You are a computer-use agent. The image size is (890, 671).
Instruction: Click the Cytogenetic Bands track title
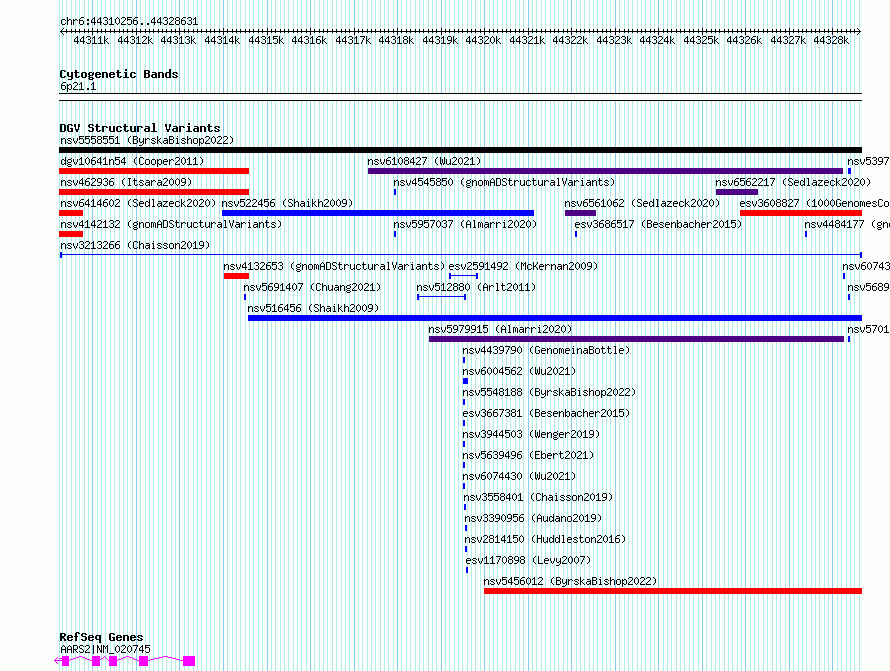pyautogui.click(x=119, y=74)
